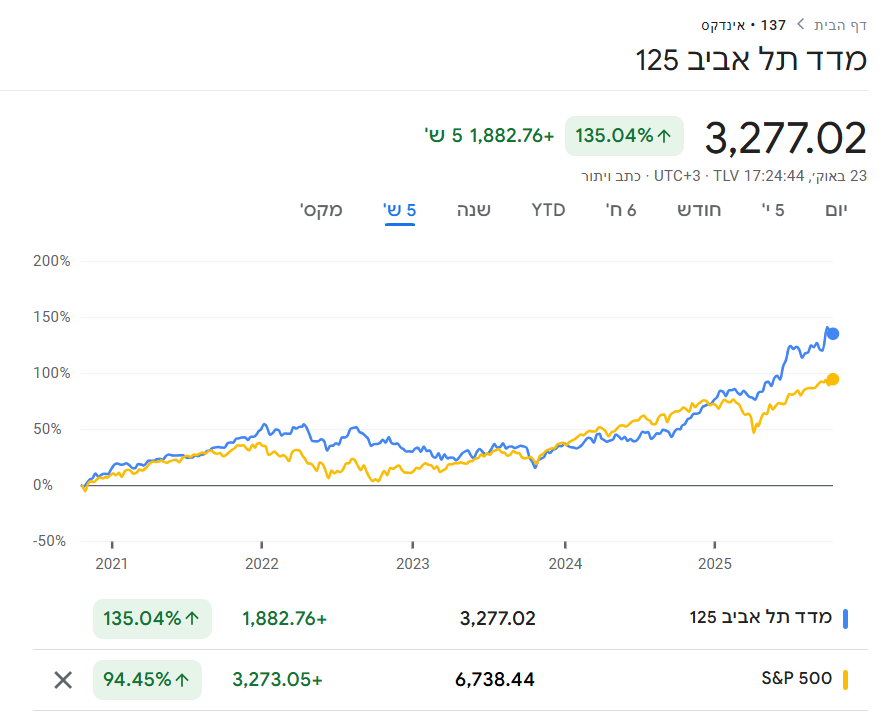This screenshot has height=722, width=888.
Task: Click the yellow color marker beside S&P 500
Action: pos(846,680)
